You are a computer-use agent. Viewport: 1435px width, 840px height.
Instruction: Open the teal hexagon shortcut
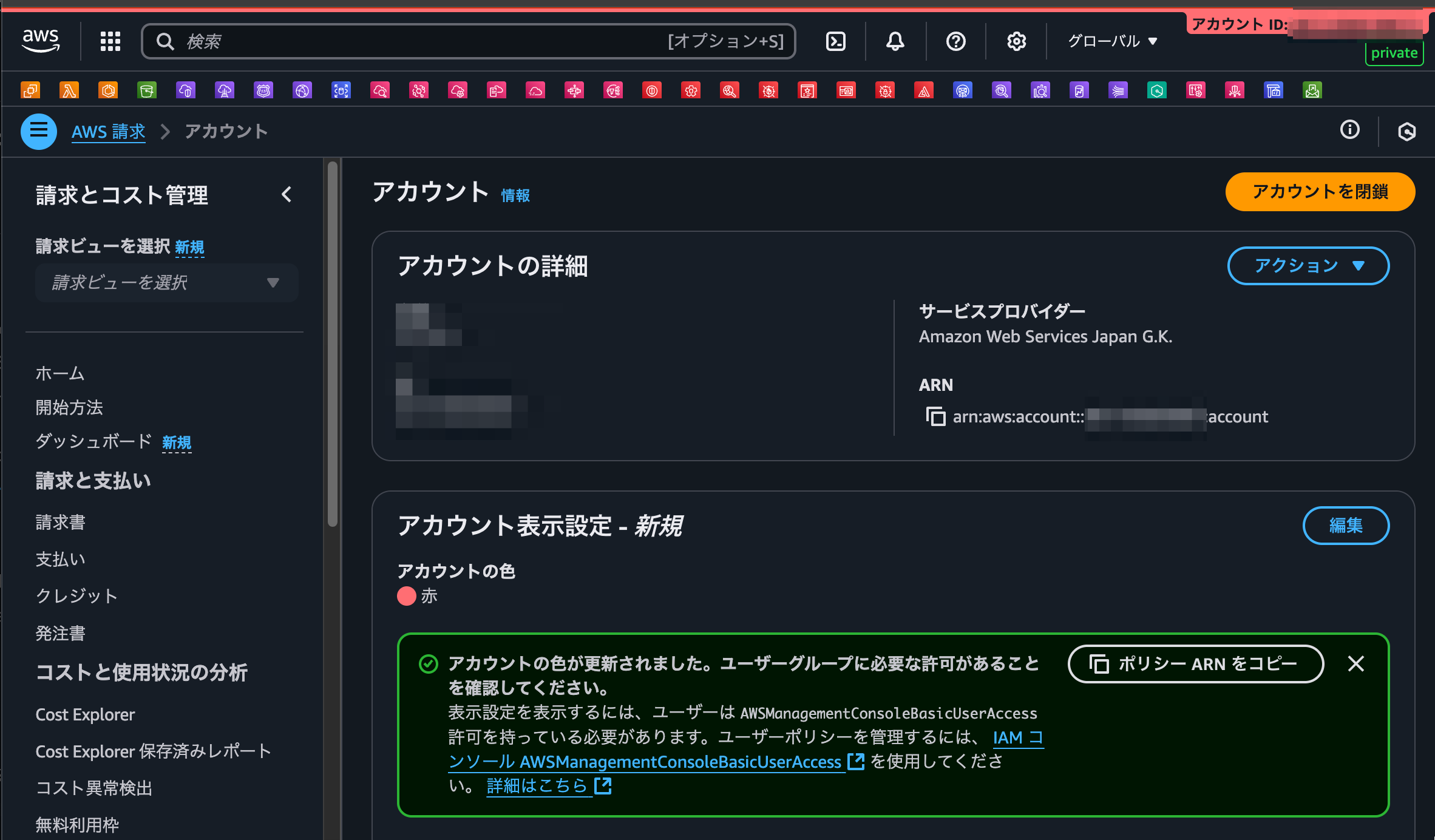(1157, 90)
